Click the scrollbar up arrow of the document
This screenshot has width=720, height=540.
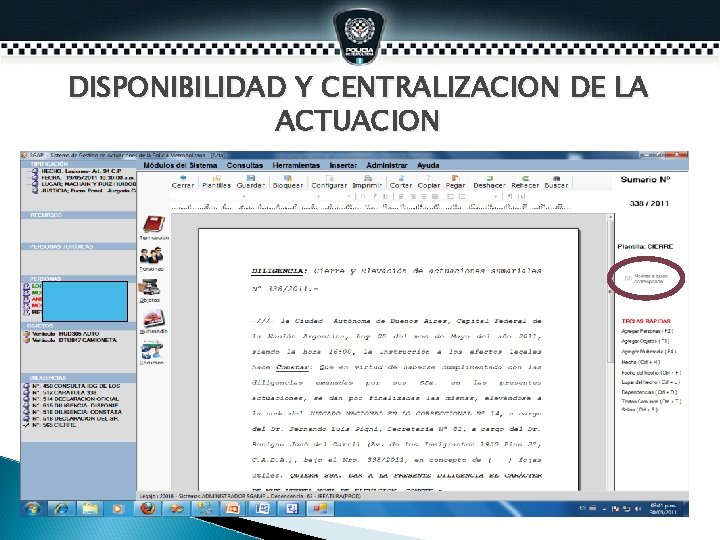[611, 217]
